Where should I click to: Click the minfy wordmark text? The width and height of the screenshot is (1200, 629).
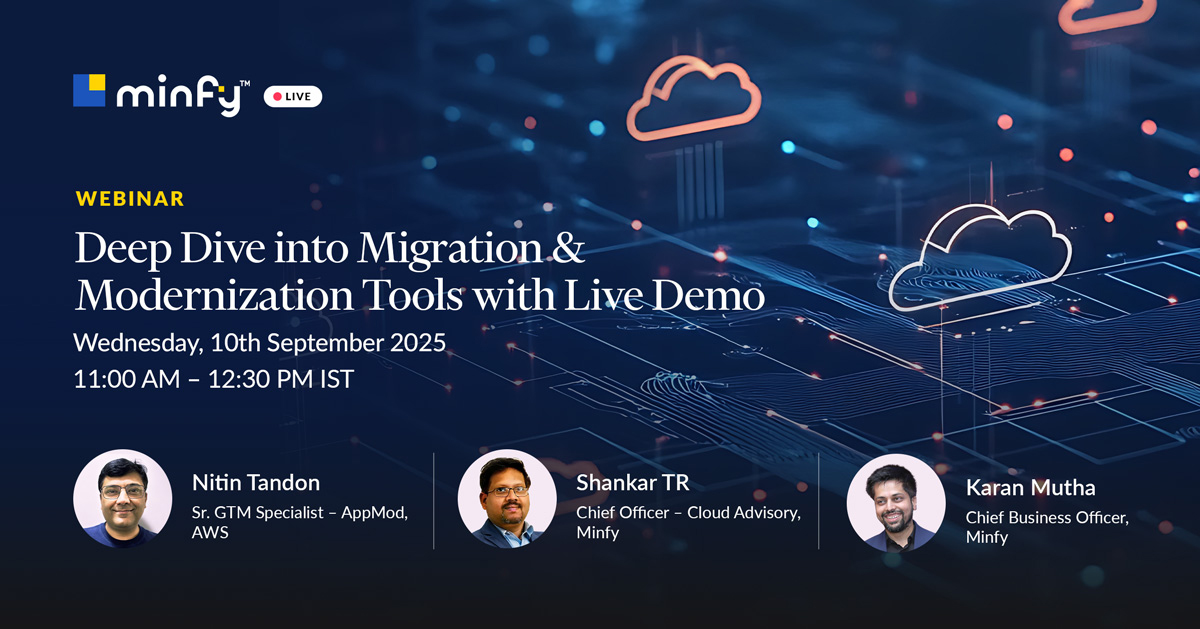pos(182,94)
